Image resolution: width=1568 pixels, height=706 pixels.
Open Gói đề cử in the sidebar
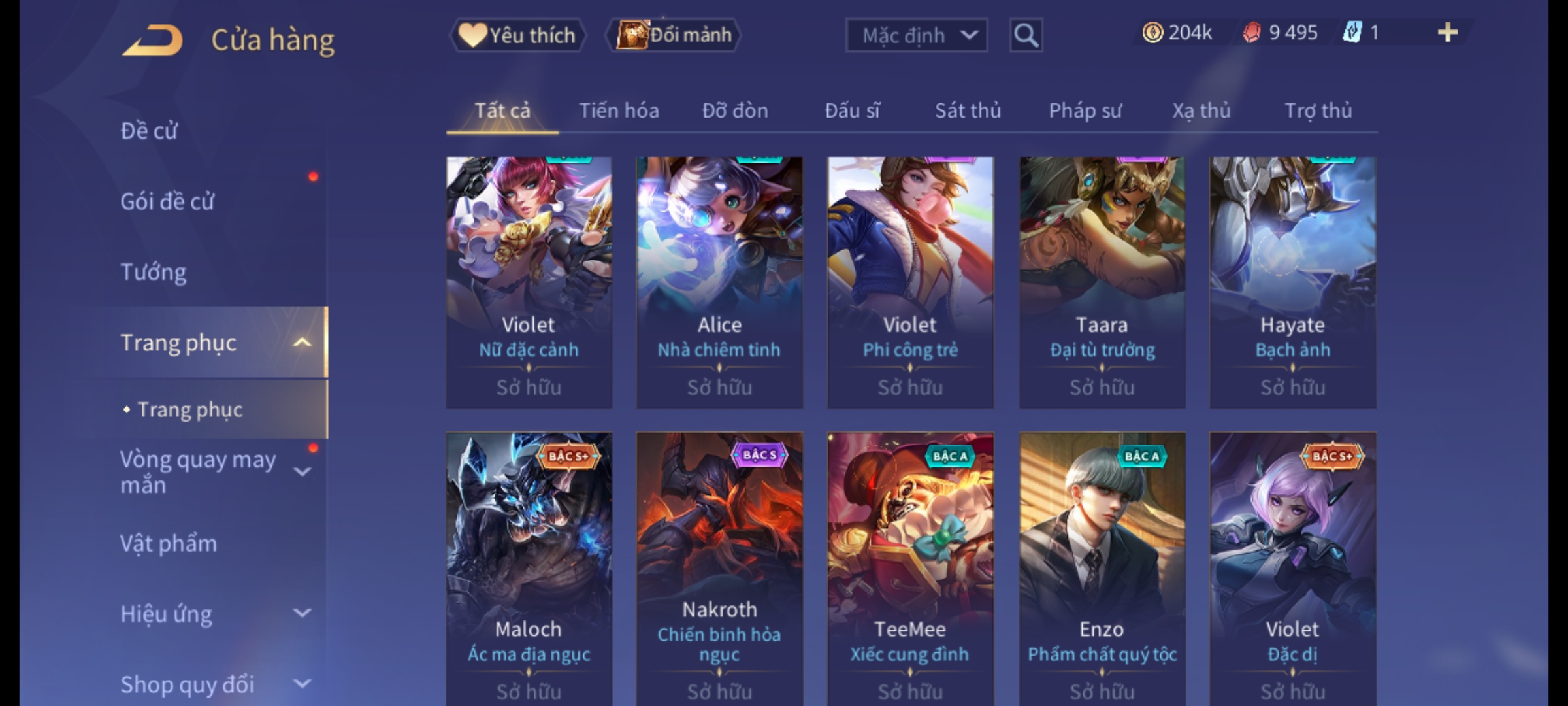coord(167,201)
